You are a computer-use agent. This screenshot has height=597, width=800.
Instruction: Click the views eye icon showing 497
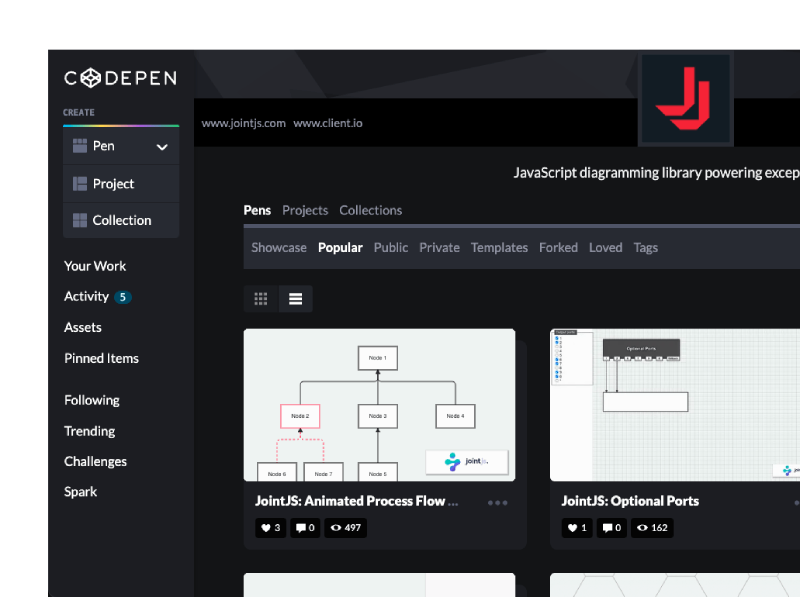340,528
